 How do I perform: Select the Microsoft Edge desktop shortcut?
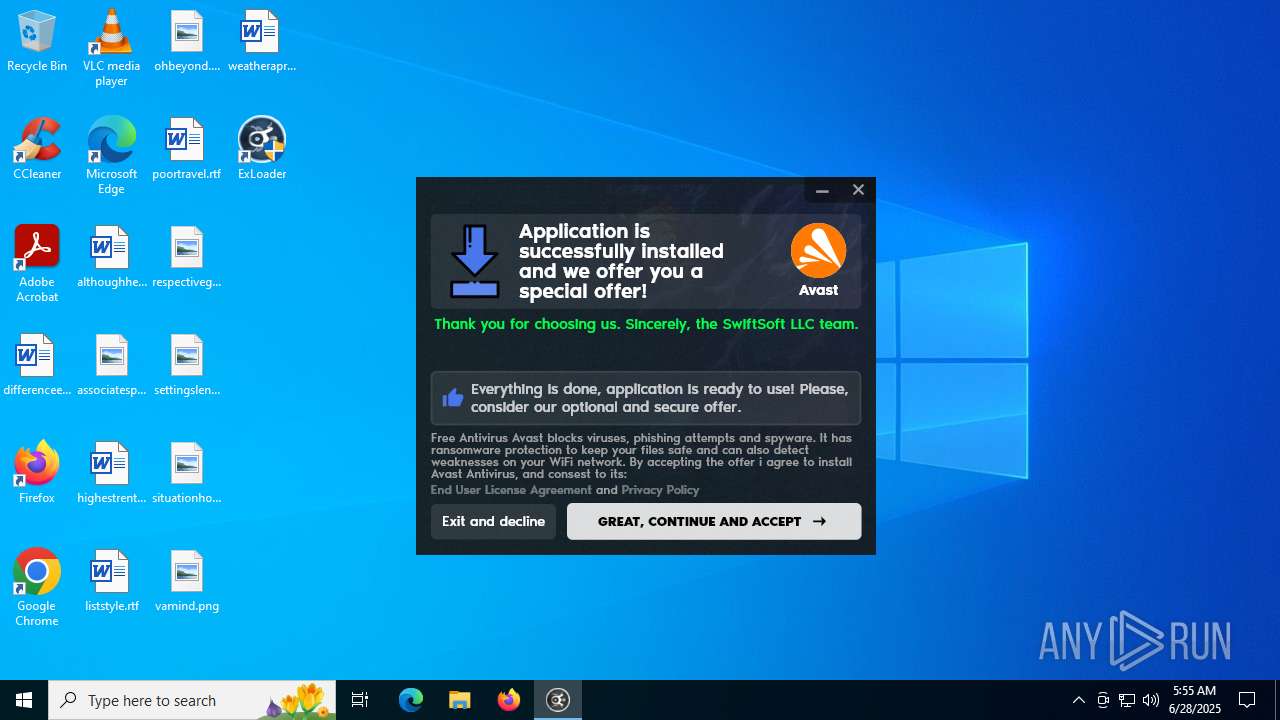coord(111,156)
